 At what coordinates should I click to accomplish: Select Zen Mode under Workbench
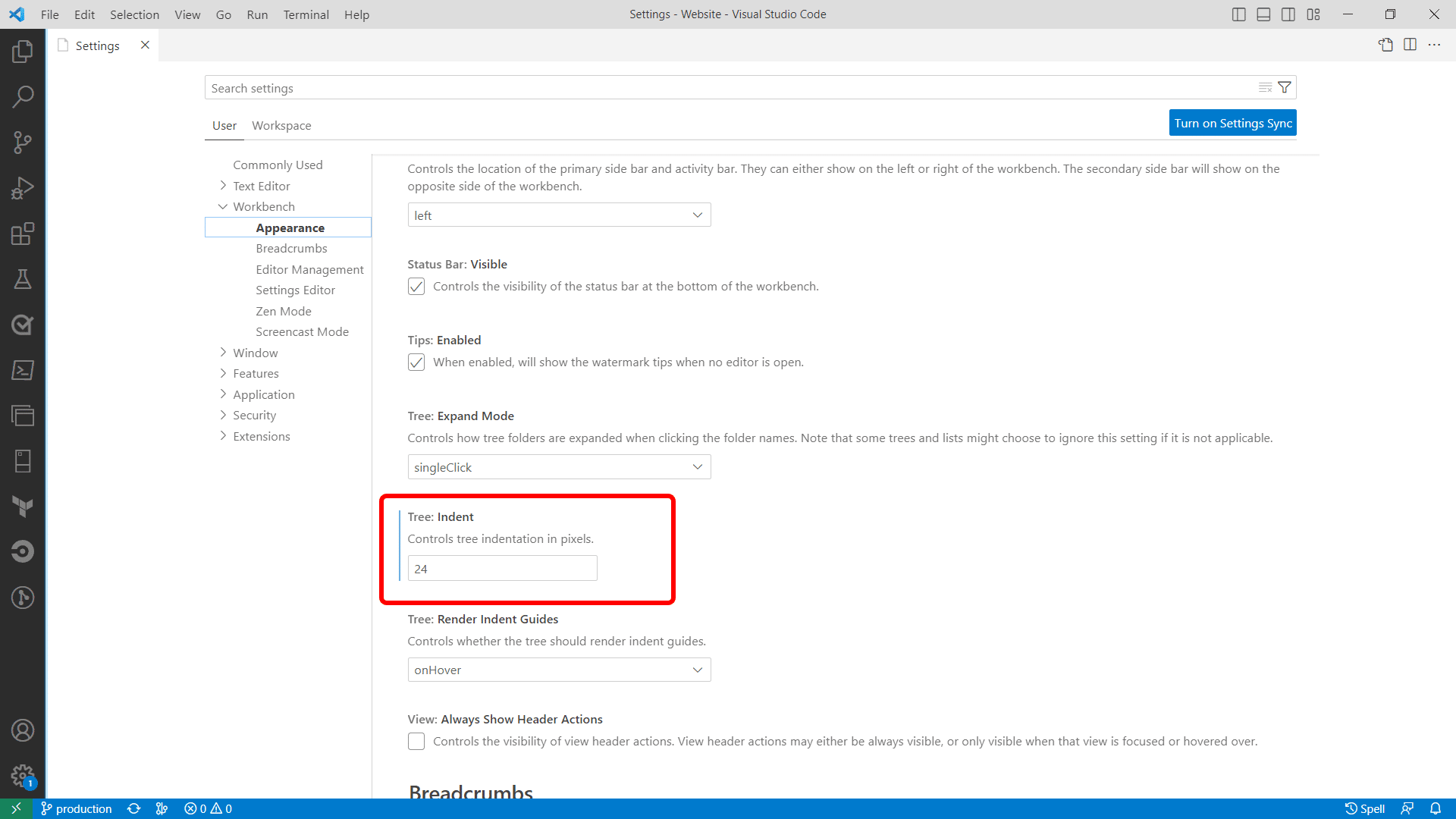point(284,311)
